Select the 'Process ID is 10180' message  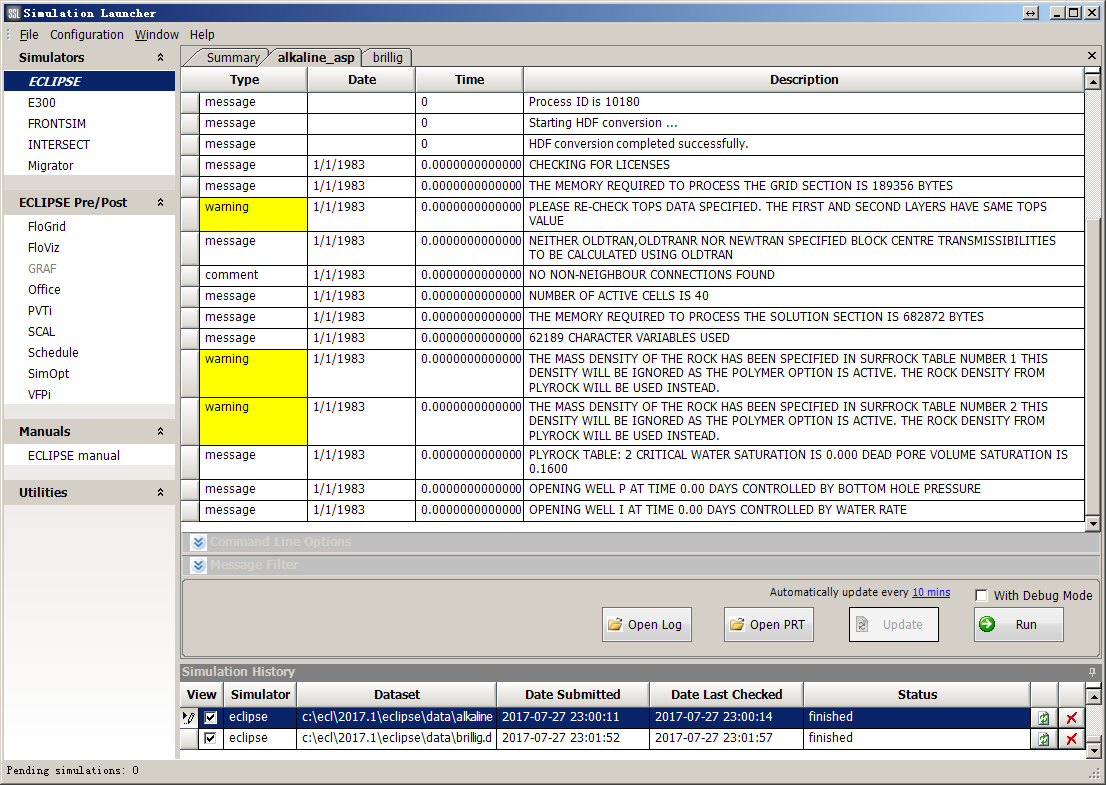point(633,102)
